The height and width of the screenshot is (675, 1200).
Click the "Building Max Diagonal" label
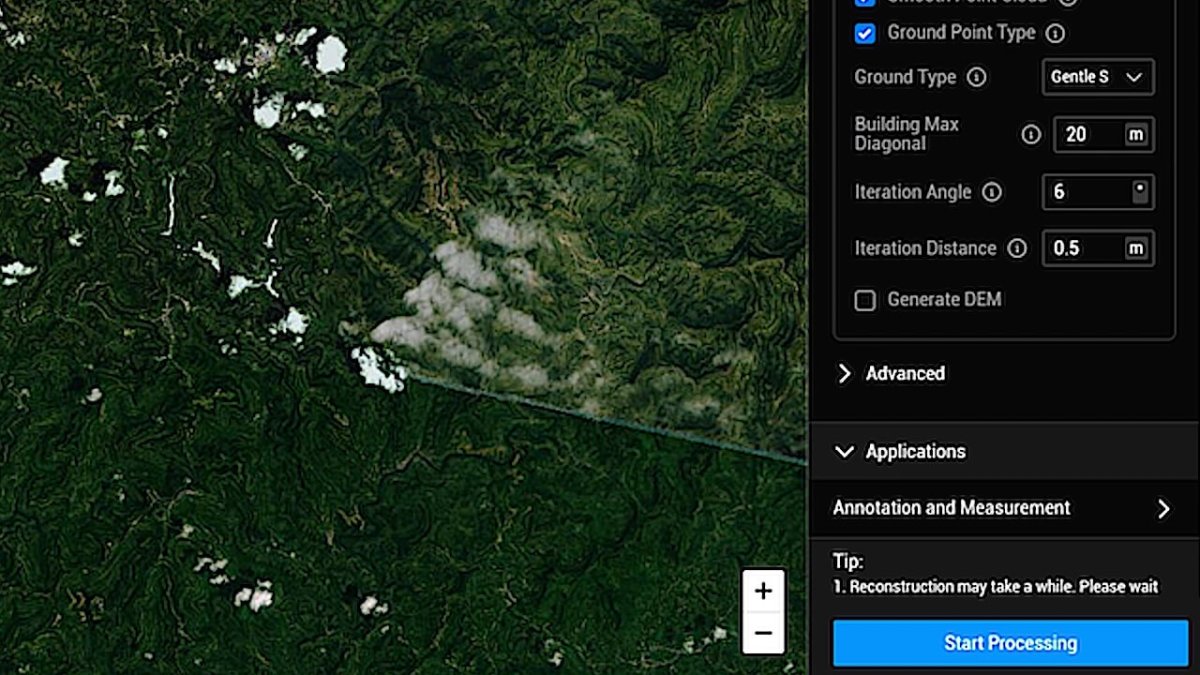pyautogui.click(x=906, y=134)
